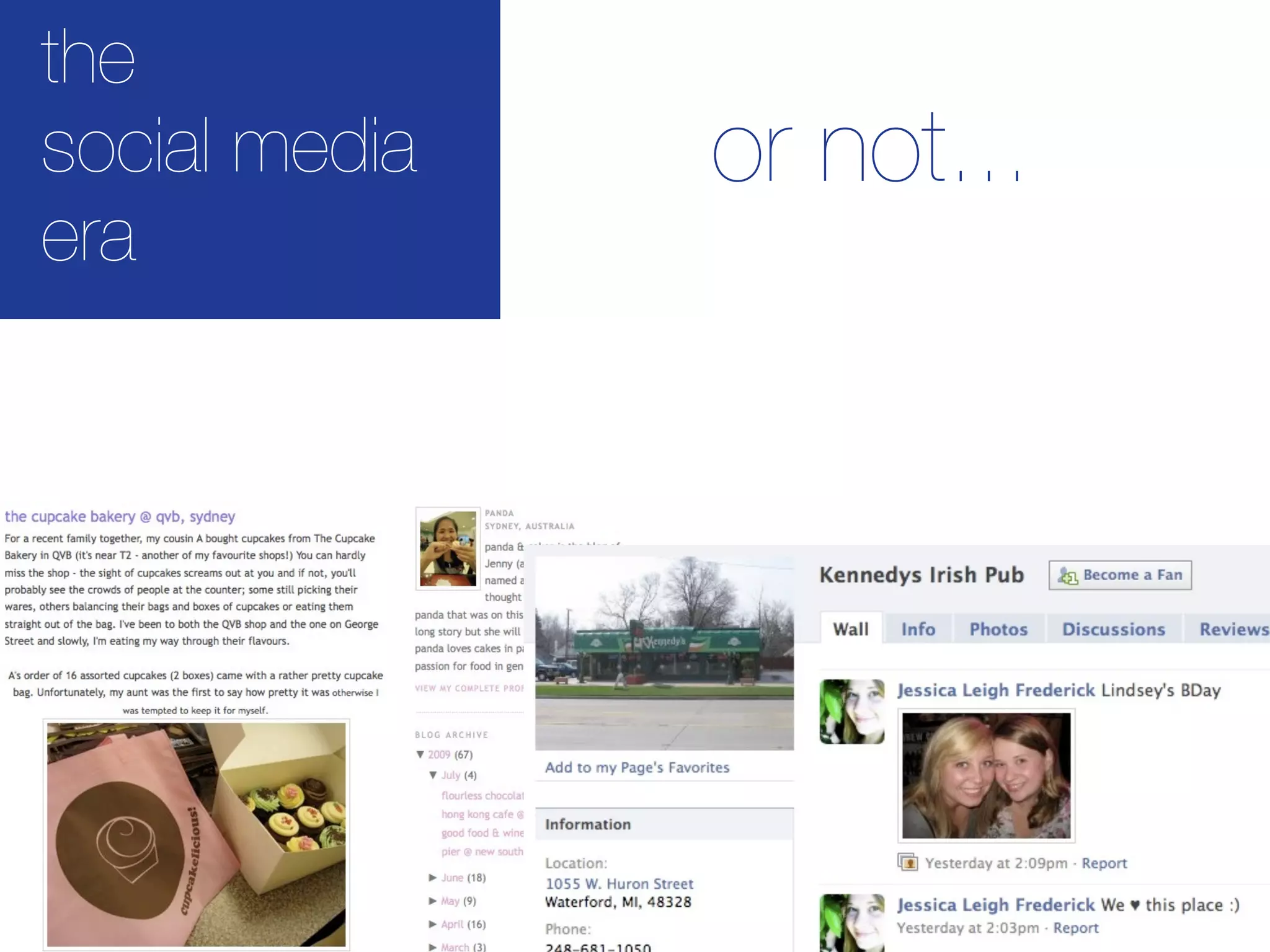Viewport: 1270px width, 952px height.
Task: Expand the April archive month
Action: pyautogui.click(x=433, y=924)
